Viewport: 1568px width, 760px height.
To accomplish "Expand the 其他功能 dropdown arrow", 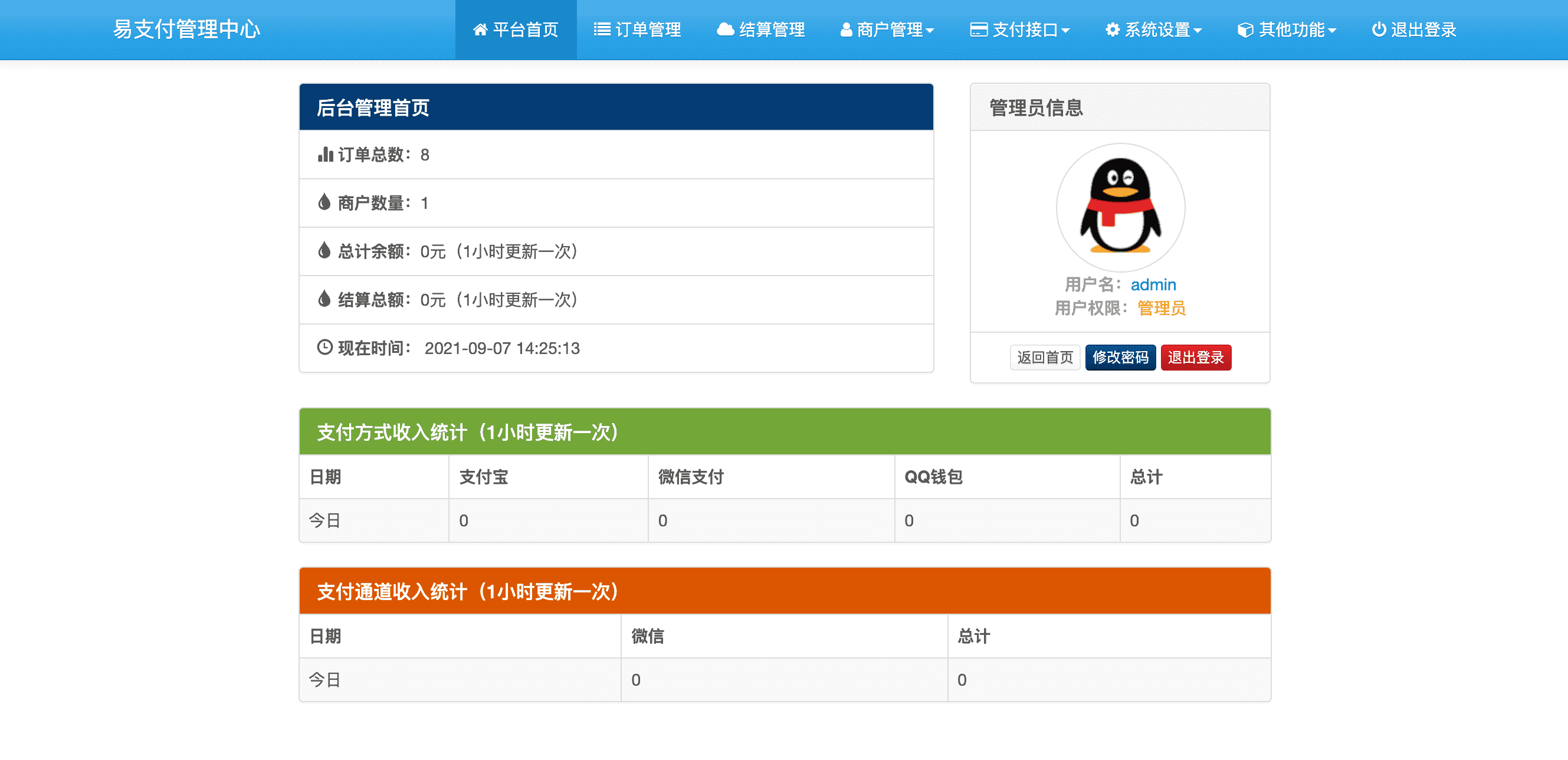I will coord(1332,31).
